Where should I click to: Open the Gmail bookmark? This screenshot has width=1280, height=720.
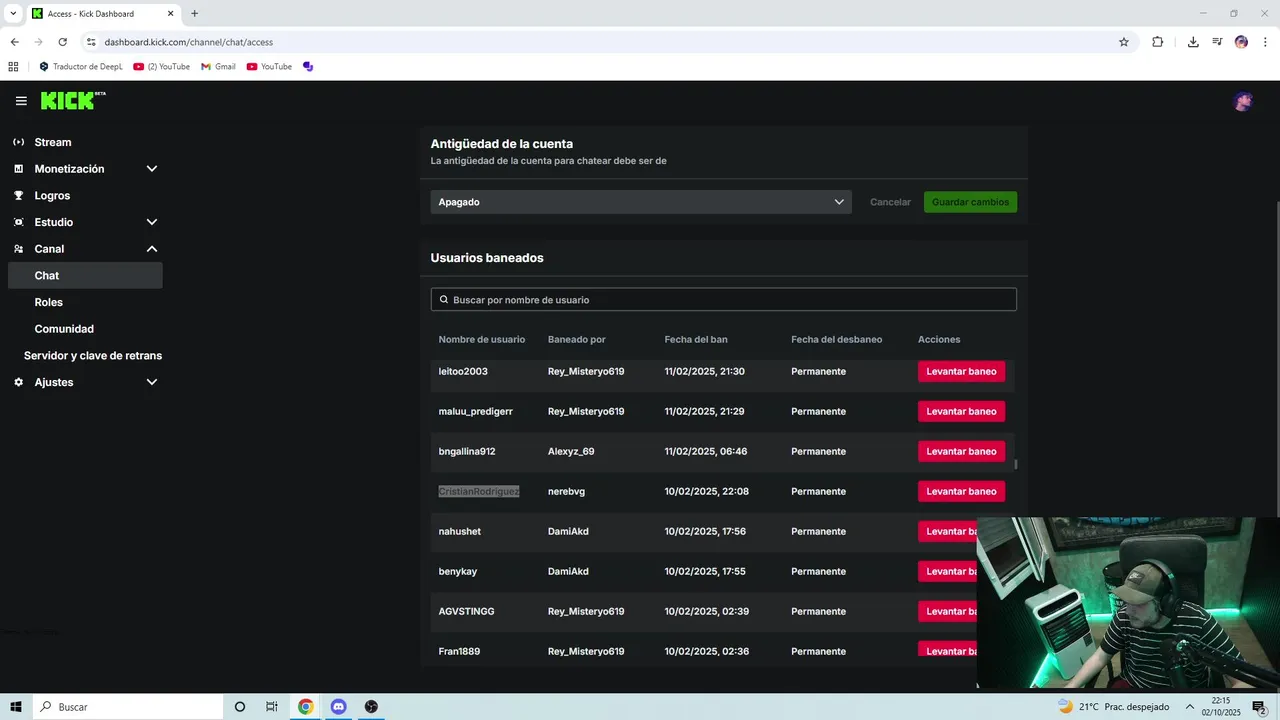[218, 67]
